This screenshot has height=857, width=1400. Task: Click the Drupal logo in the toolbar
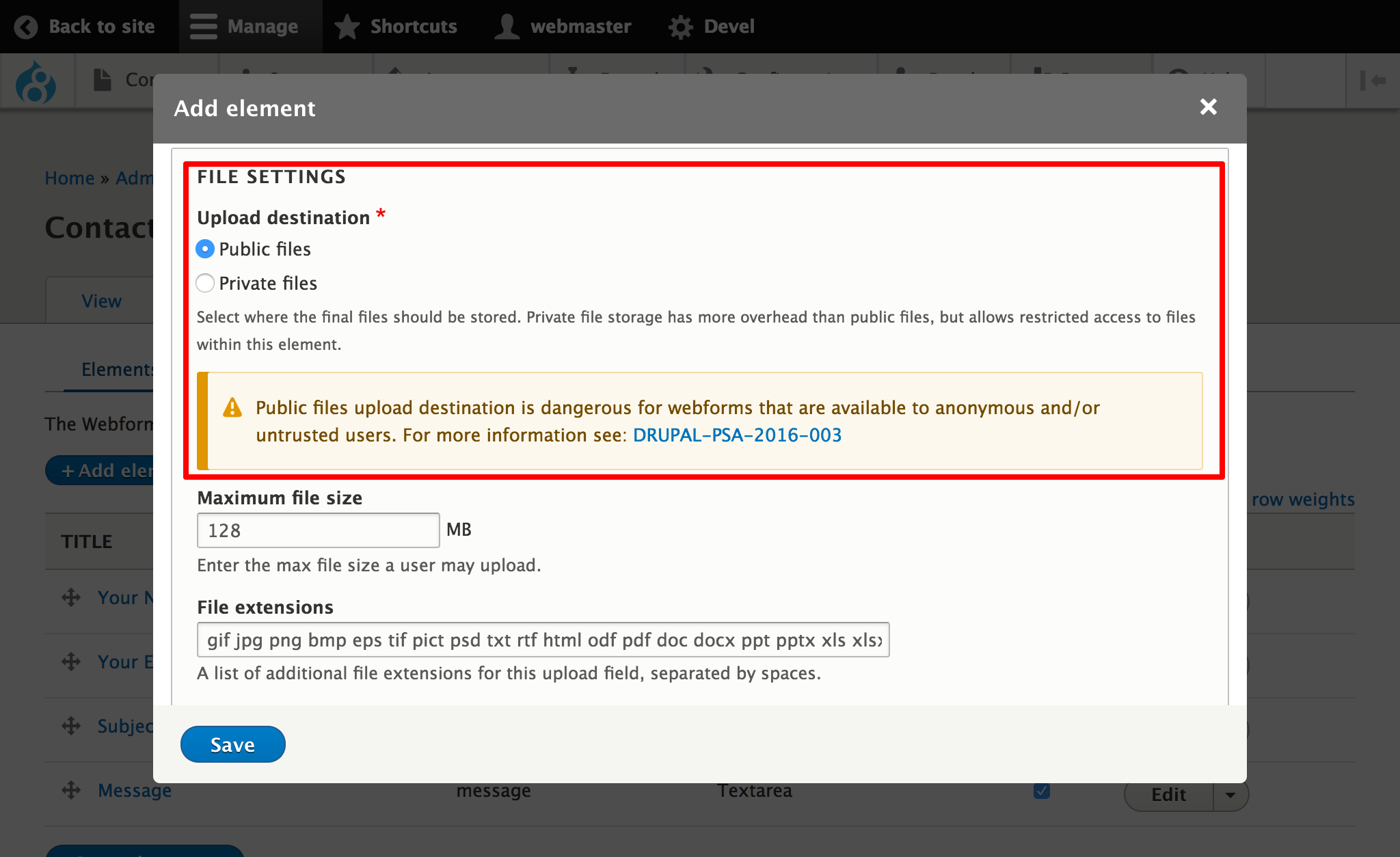38,81
